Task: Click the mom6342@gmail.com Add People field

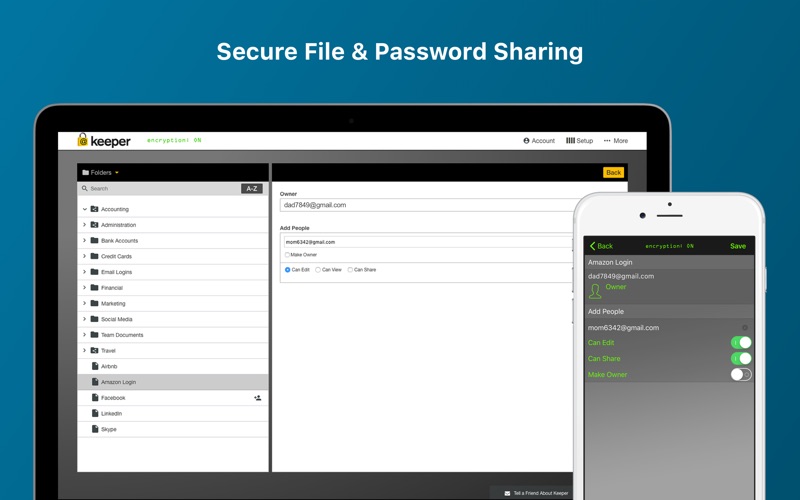Action: [x=428, y=242]
